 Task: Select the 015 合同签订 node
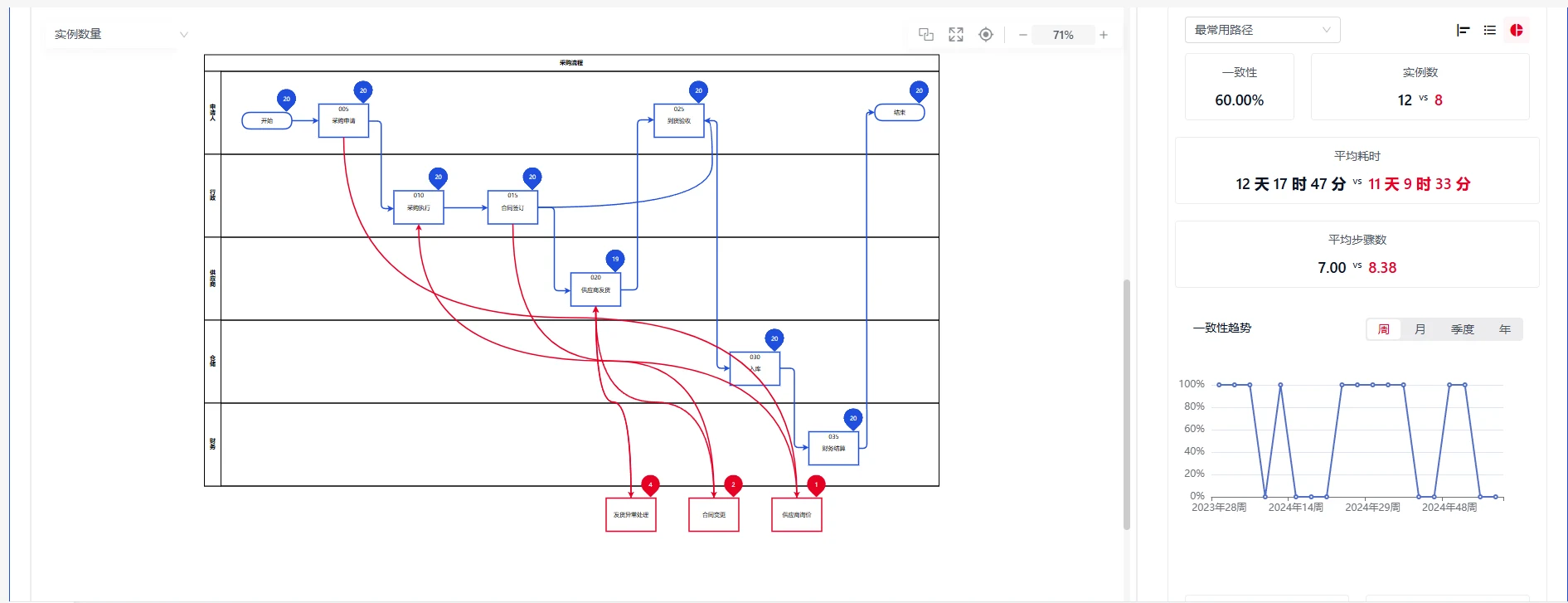(x=512, y=207)
